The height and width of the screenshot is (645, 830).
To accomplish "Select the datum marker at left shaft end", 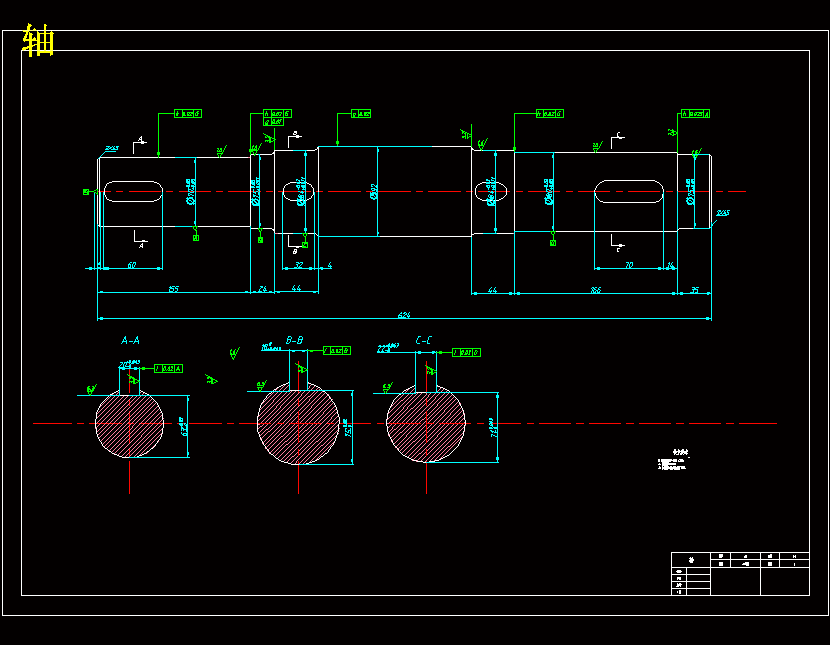I will pos(86,192).
